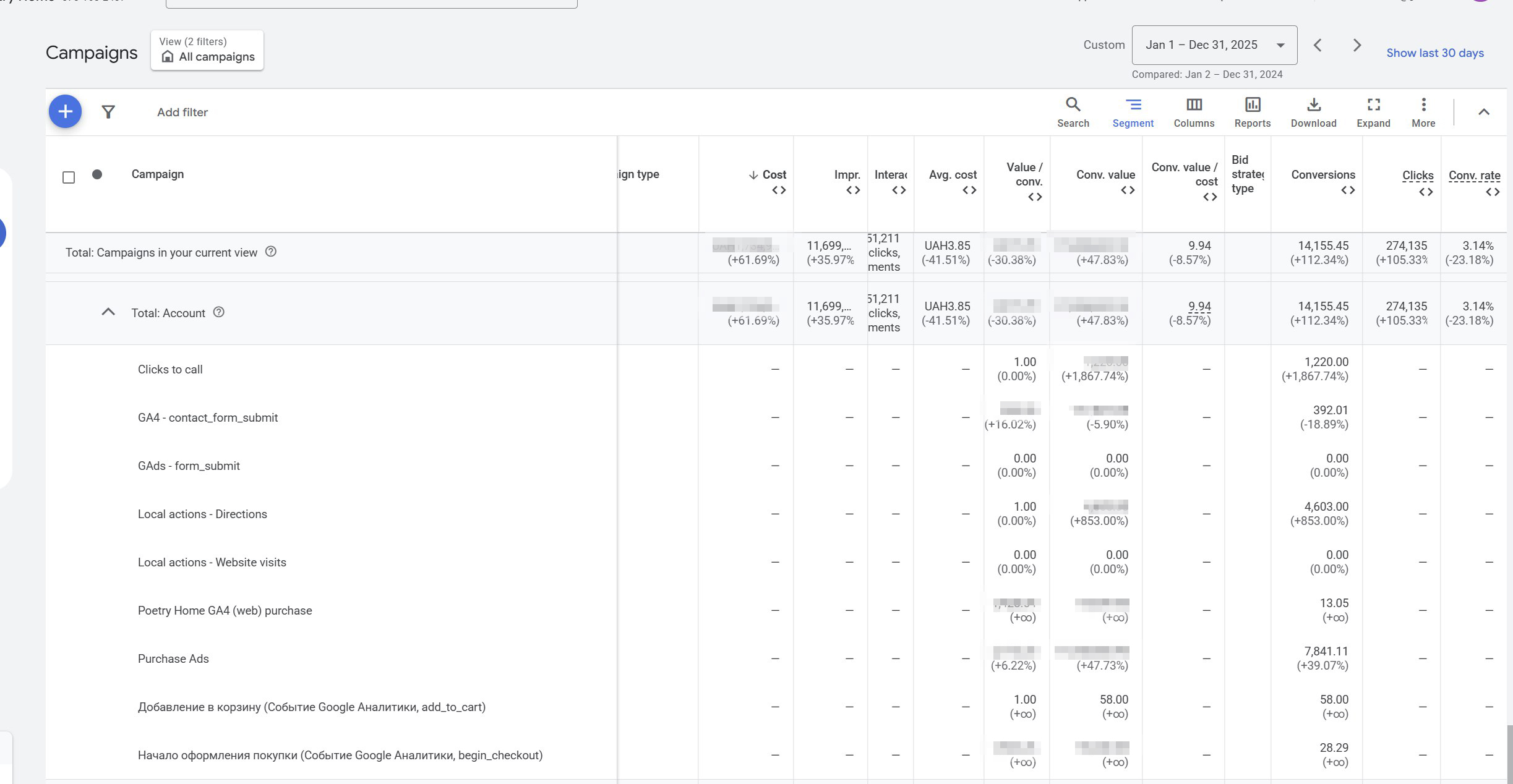Click the Add filter field
This screenshot has height=784, width=1513.
pyautogui.click(x=182, y=113)
